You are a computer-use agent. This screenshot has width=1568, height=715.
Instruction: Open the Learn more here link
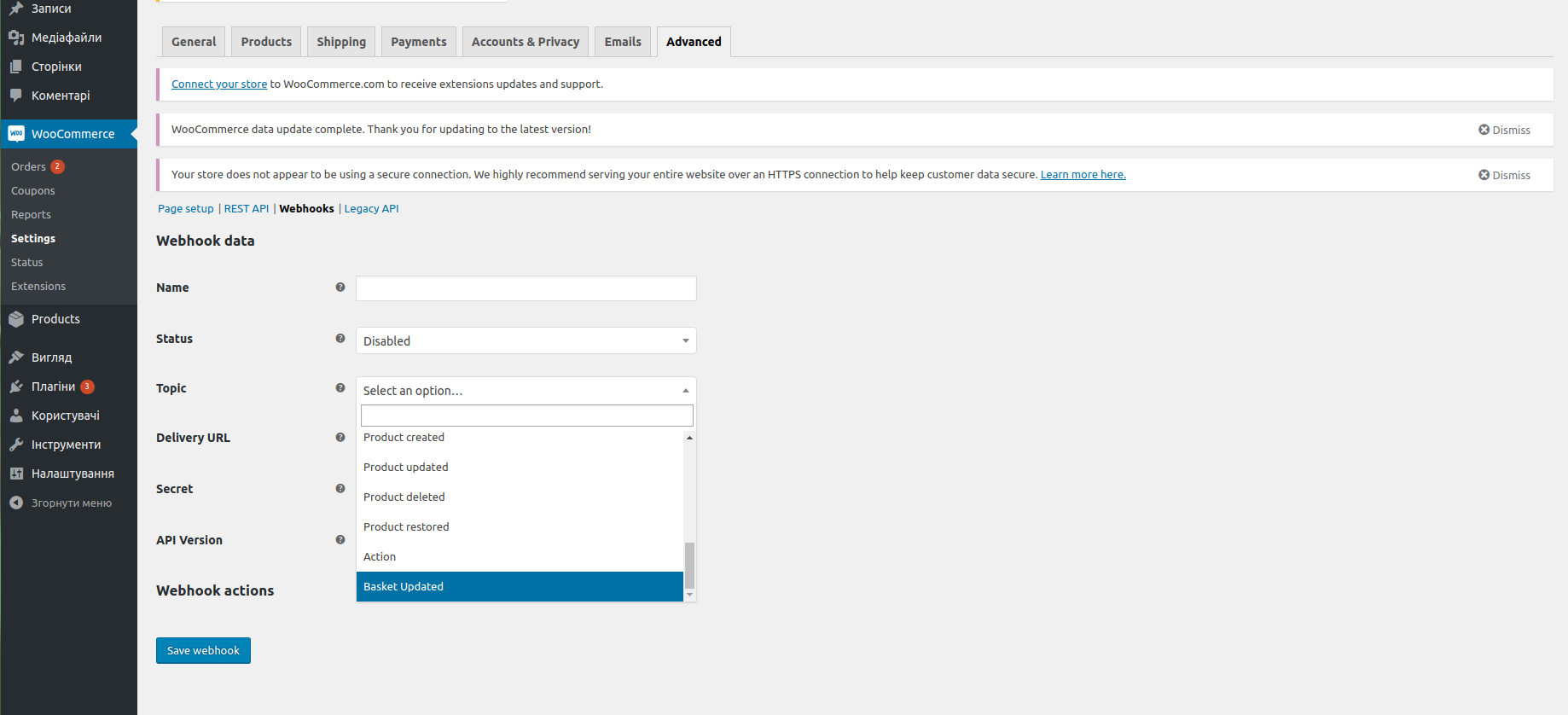(x=1083, y=174)
